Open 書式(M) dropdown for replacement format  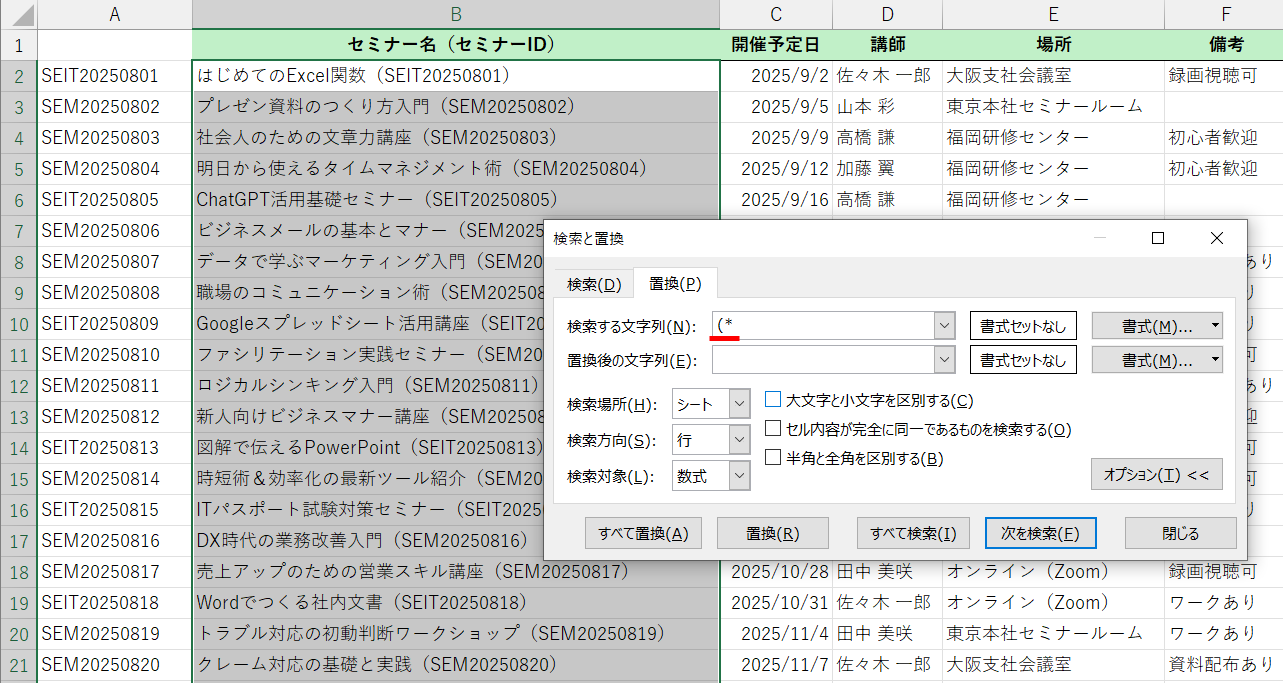click(1157, 360)
